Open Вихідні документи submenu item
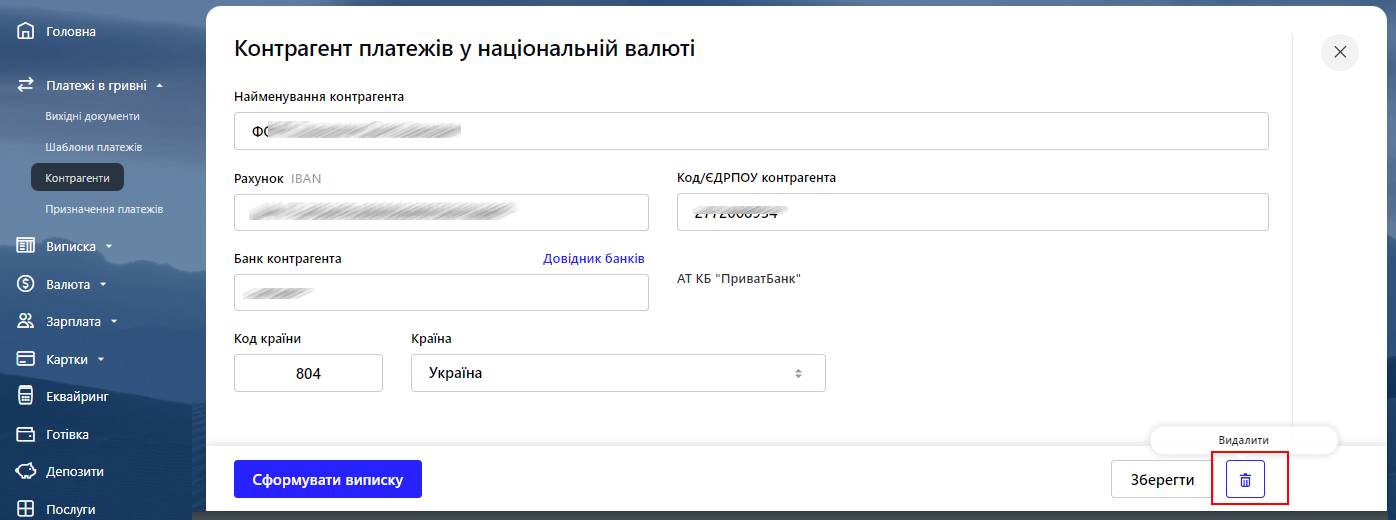The height and width of the screenshot is (520, 1396). (92, 116)
